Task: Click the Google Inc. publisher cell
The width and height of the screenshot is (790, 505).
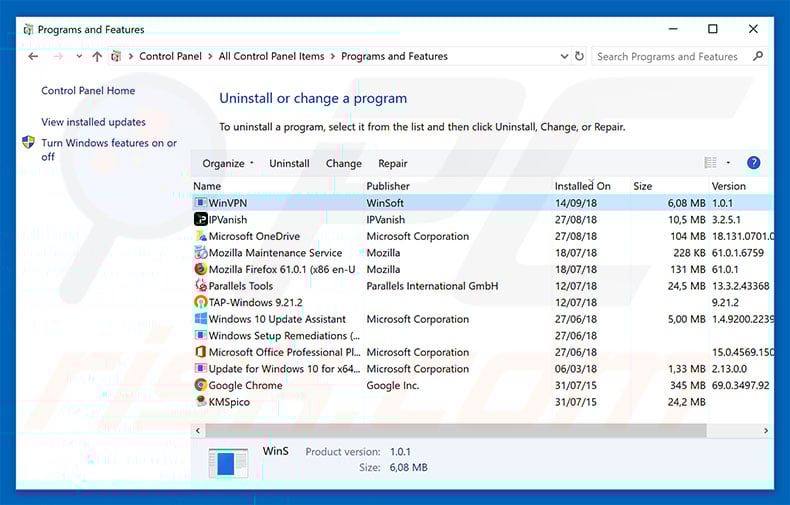Action: pos(392,386)
